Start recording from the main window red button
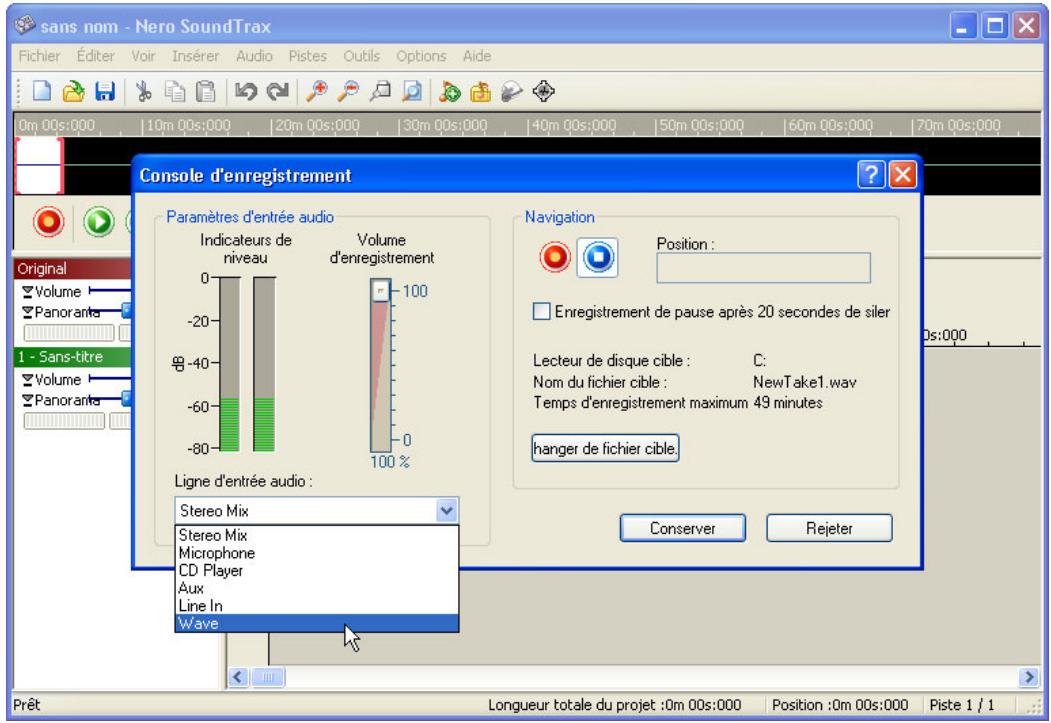 click(49, 222)
